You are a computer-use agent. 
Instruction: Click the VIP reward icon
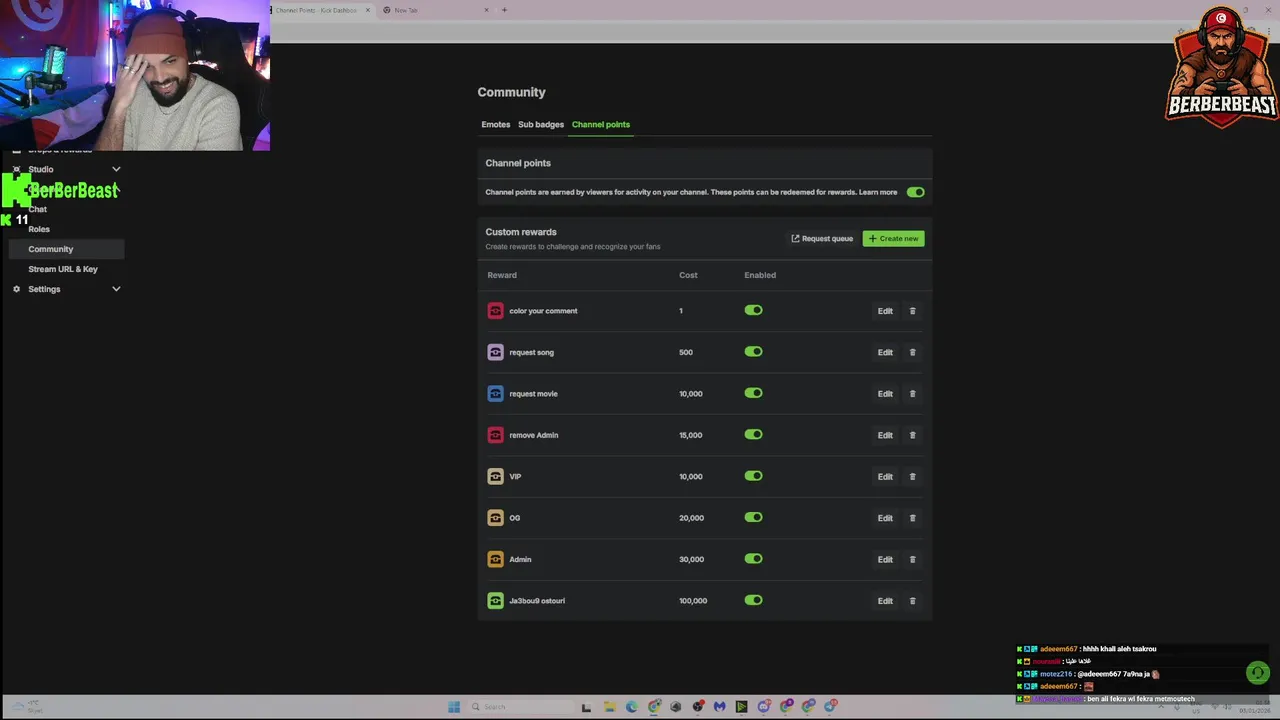coord(495,477)
